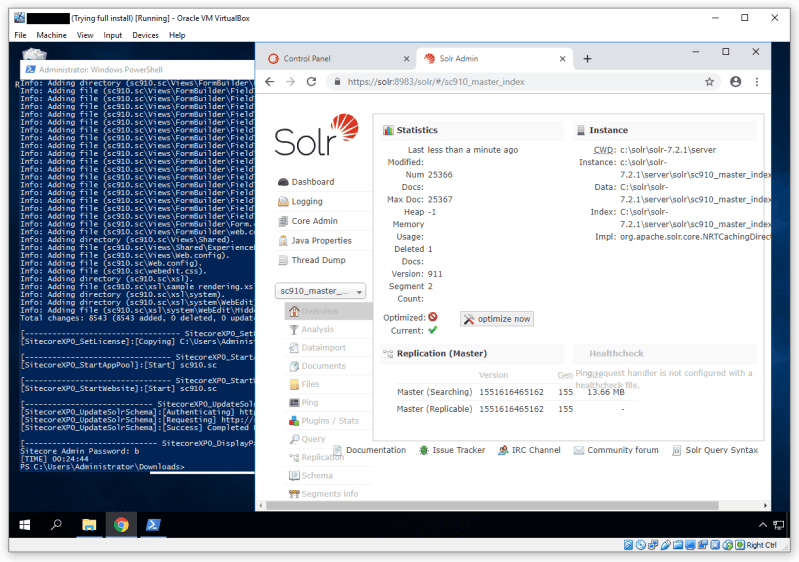This screenshot has height=562, width=799.
Task: Open VirtualBox Help menu
Action: 177,35
